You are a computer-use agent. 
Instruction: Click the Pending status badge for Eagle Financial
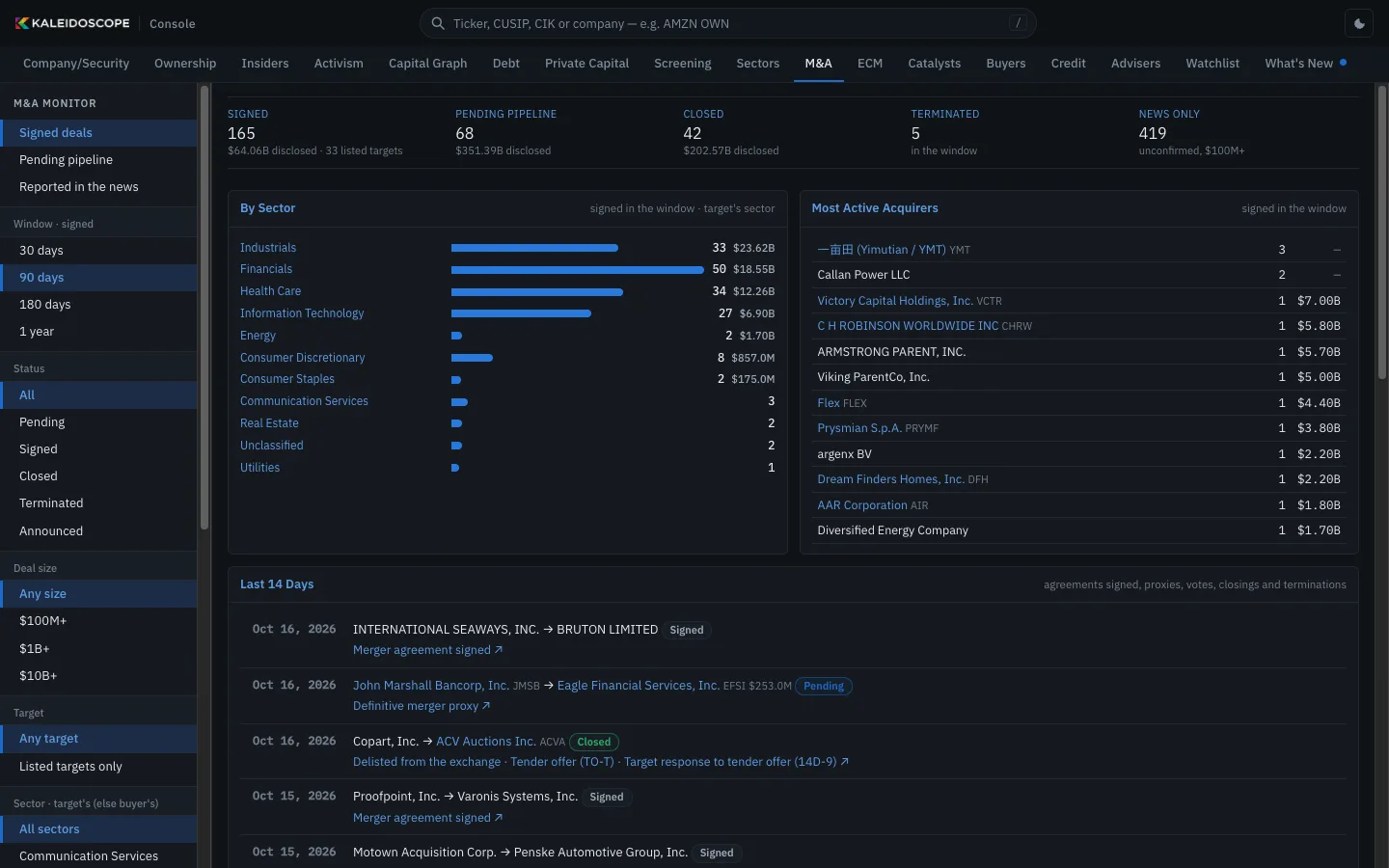(x=824, y=687)
